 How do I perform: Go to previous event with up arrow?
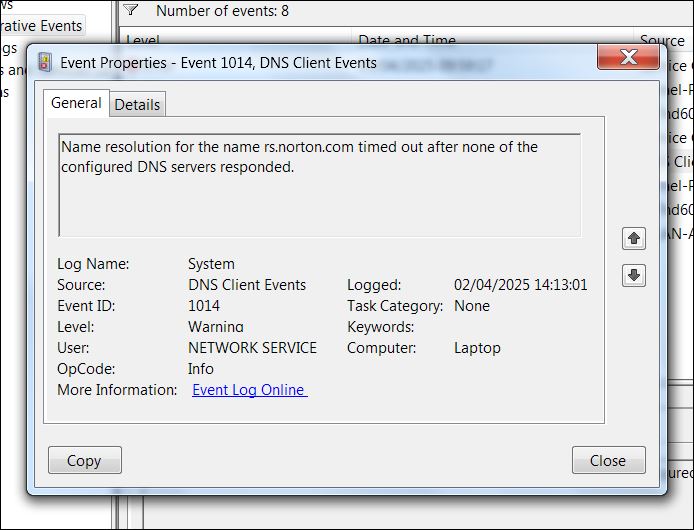point(634,239)
